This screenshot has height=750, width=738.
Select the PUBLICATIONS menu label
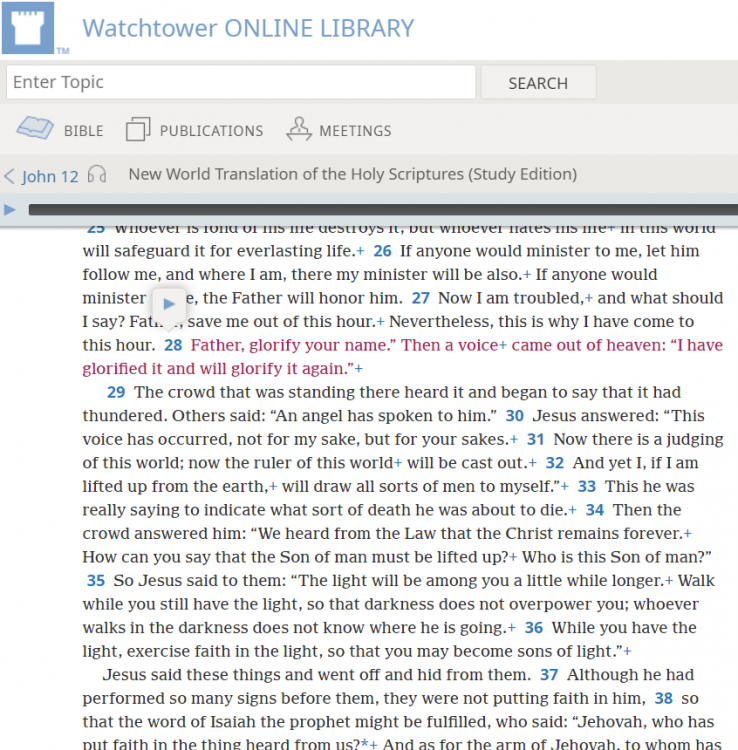pyautogui.click(x=211, y=131)
